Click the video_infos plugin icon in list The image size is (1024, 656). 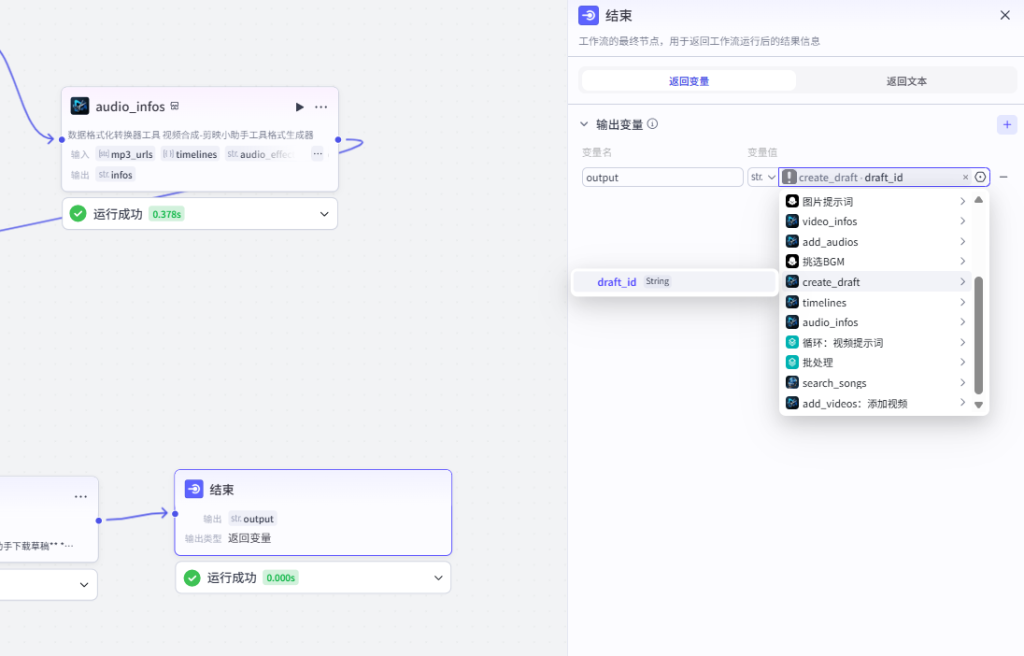[x=792, y=221]
